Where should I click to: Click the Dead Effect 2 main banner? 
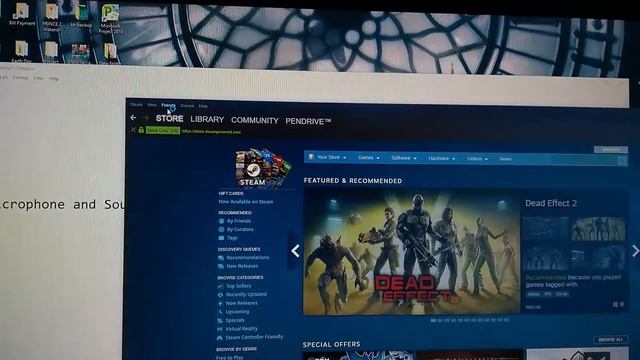click(411, 252)
